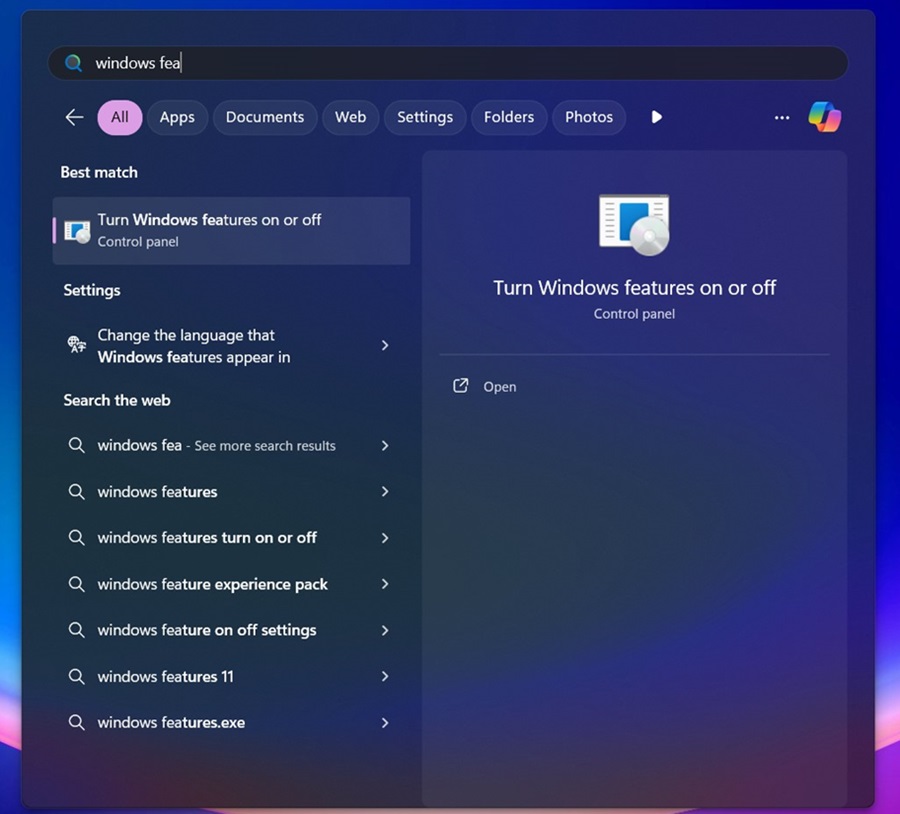This screenshot has width=900, height=814.
Task: Click the back arrow above Best match
Action: point(74,117)
